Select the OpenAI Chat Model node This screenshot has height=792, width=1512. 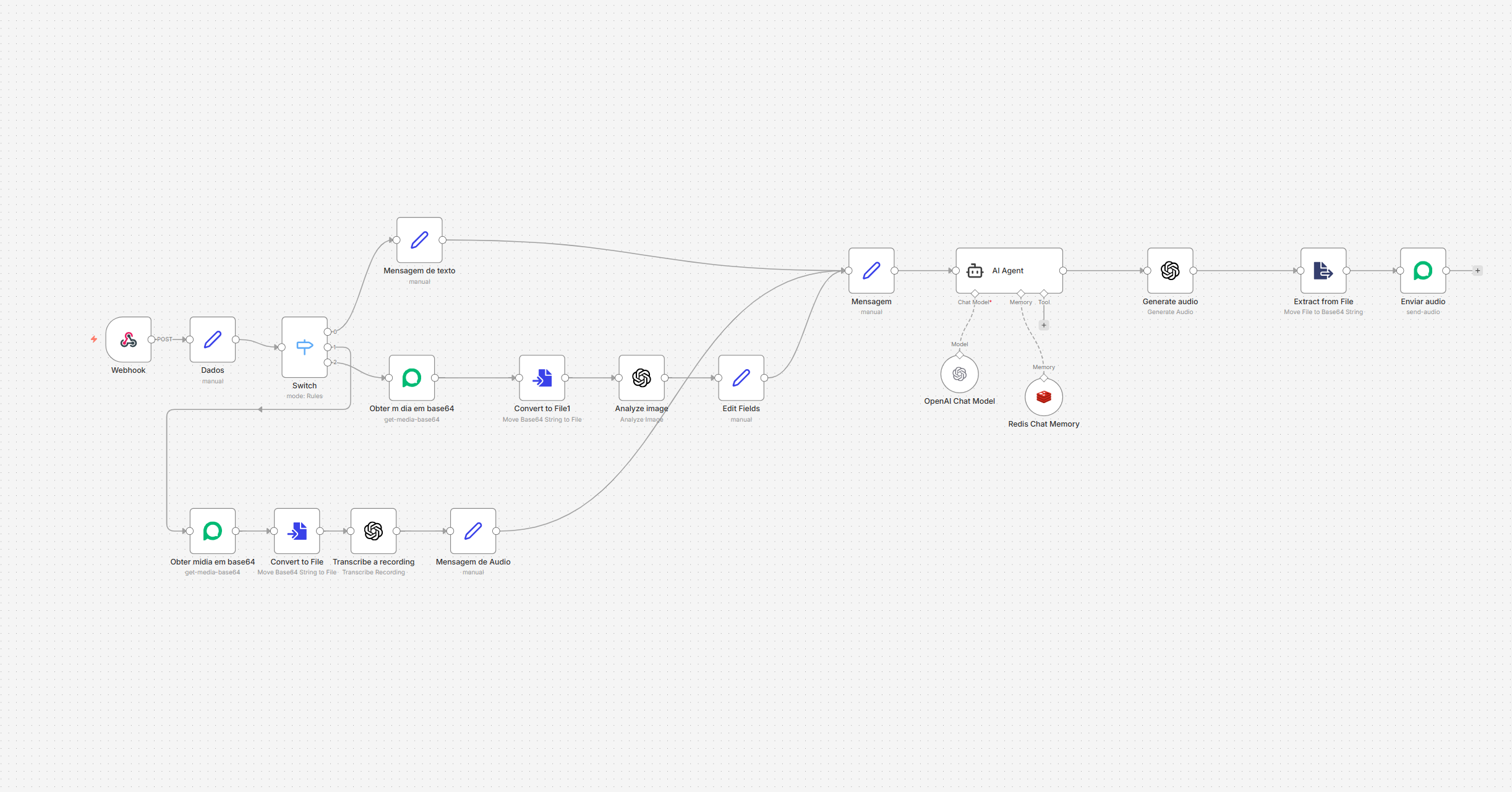click(959, 374)
